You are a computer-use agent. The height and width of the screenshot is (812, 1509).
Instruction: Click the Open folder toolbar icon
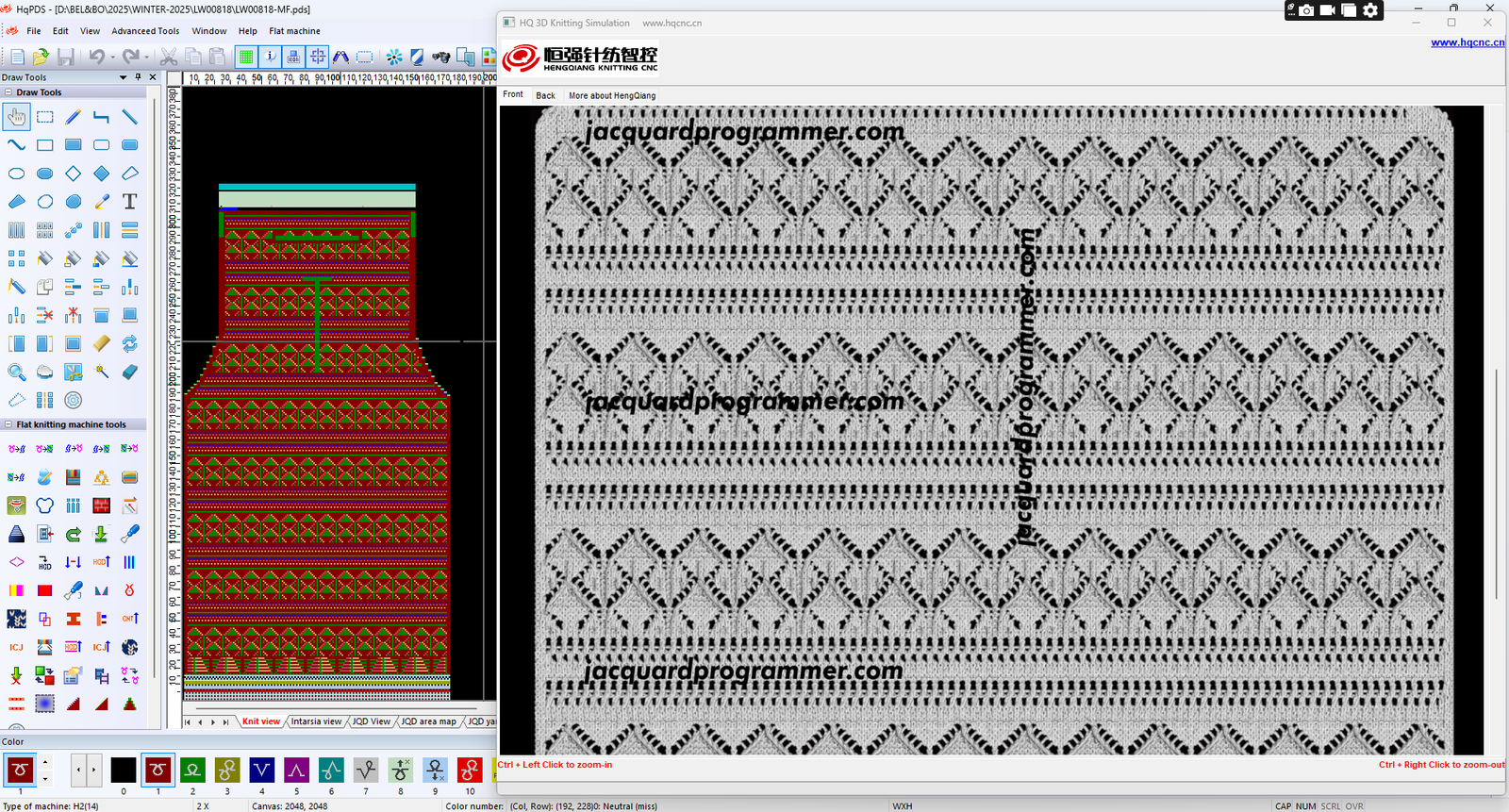41,58
